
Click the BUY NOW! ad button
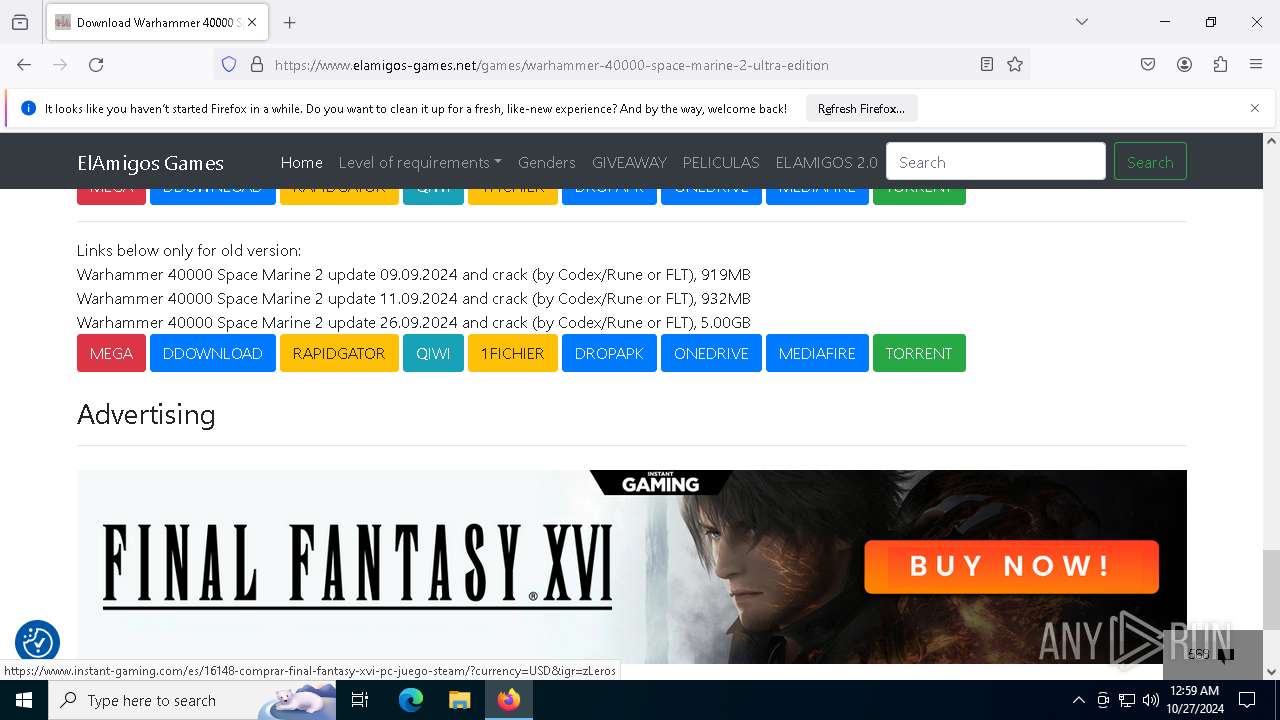[1011, 566]
